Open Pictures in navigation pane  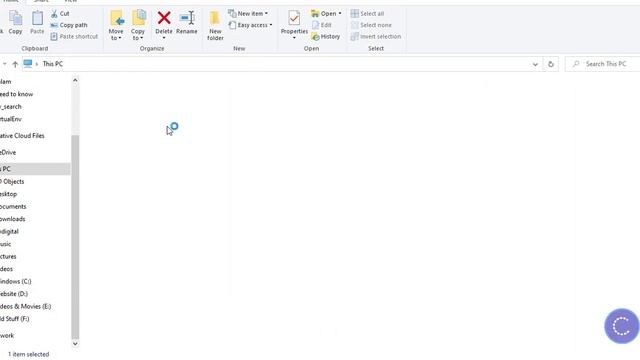pos(8,256)
